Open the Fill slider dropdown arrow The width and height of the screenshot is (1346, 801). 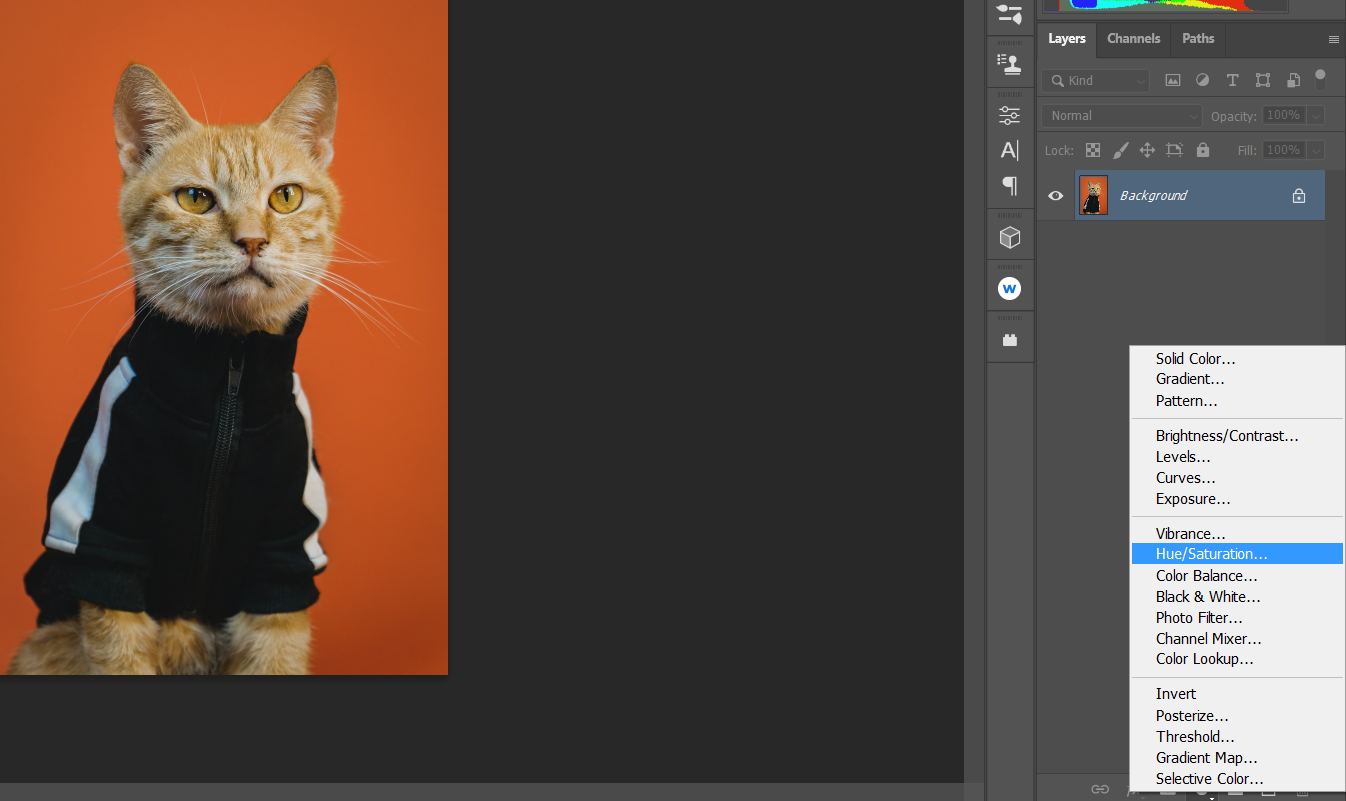coord(1316,150)
